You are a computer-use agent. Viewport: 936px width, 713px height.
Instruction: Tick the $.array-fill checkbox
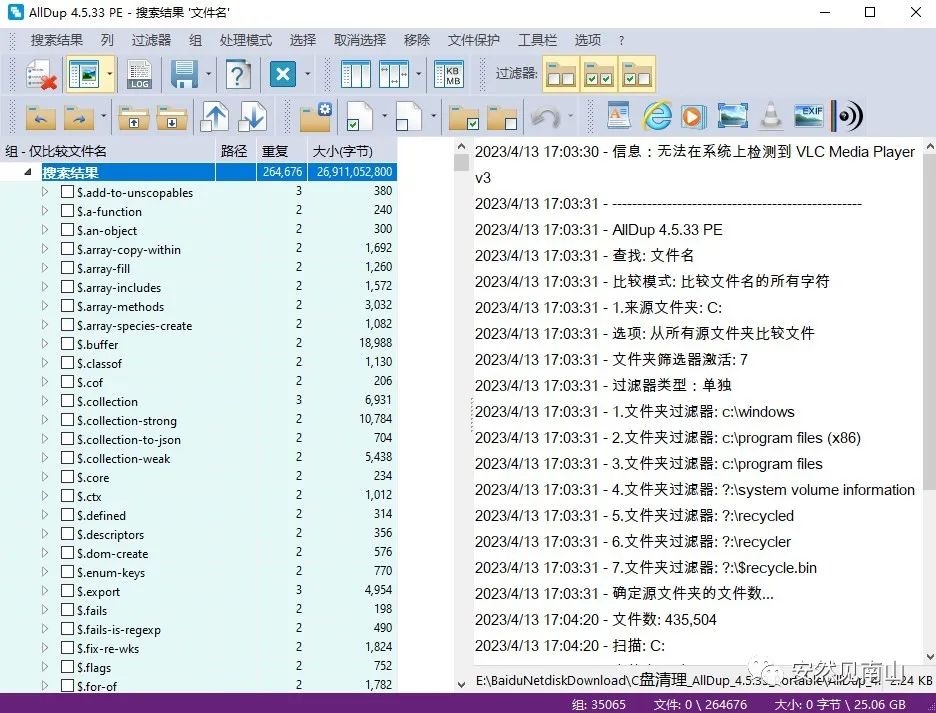67,268
